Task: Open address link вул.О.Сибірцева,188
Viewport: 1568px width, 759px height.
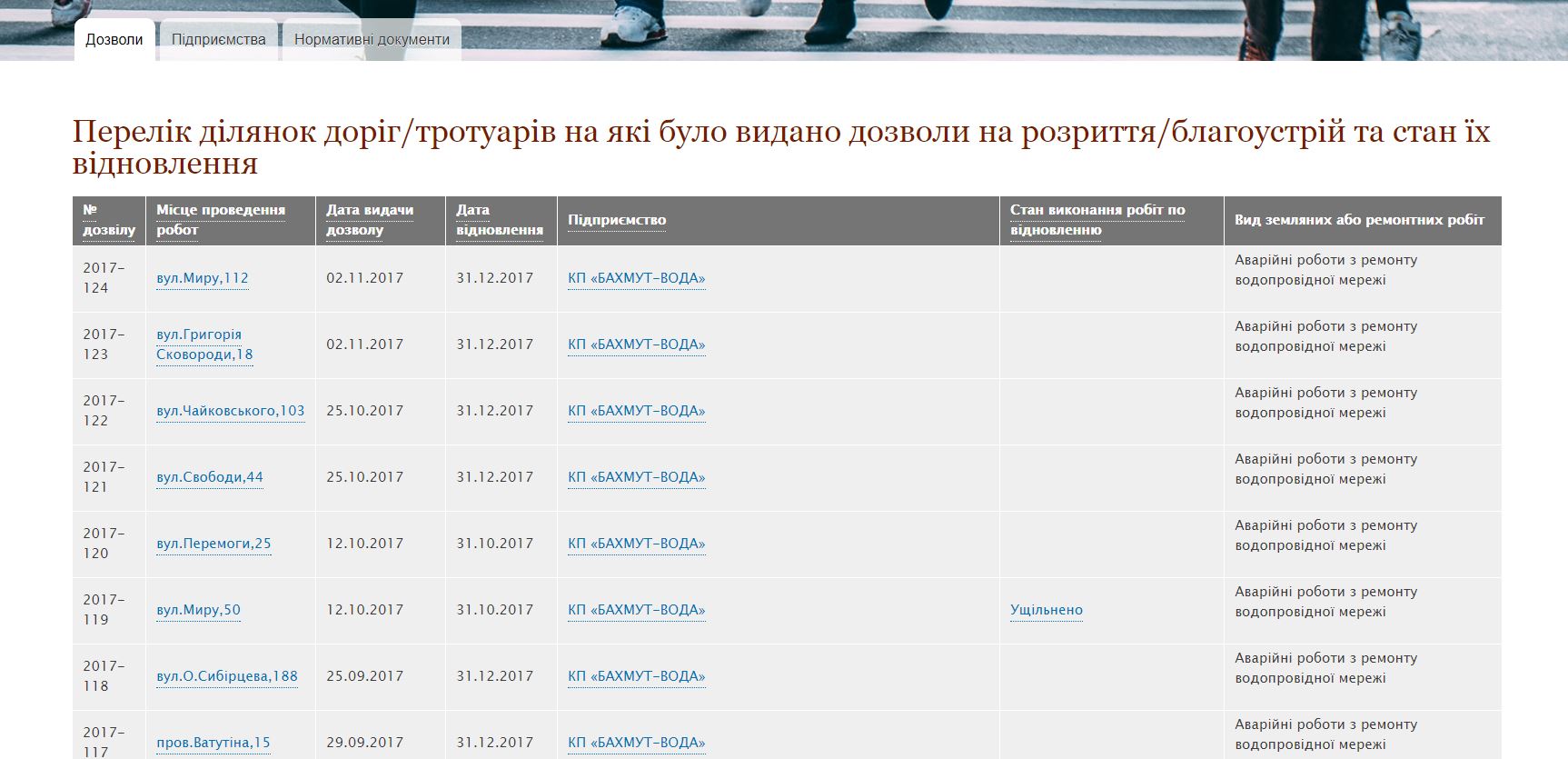Action: (226, 676)
